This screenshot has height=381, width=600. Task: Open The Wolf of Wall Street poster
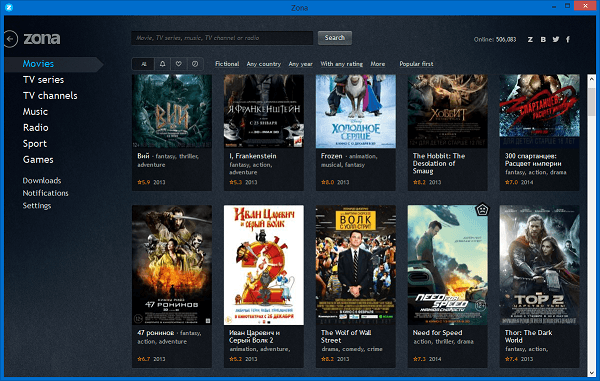pos(356,265)
